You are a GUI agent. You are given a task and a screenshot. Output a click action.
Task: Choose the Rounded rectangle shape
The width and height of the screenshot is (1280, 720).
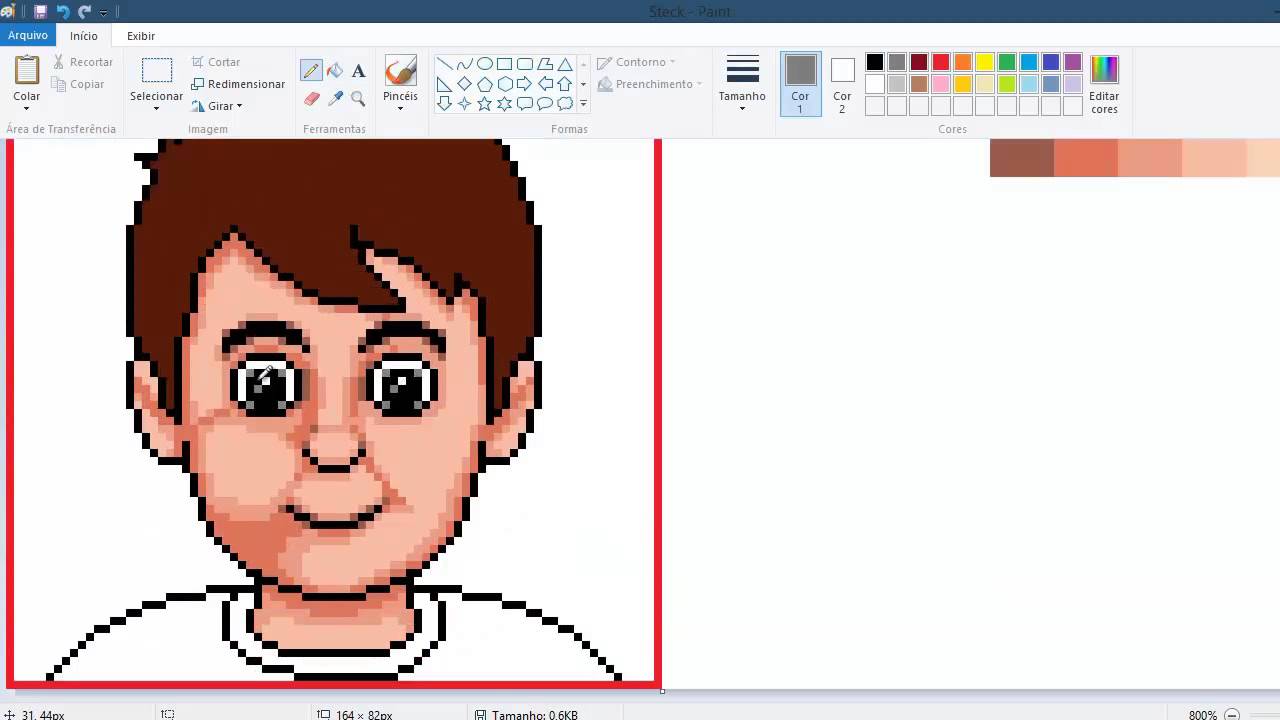click(525, 64)
